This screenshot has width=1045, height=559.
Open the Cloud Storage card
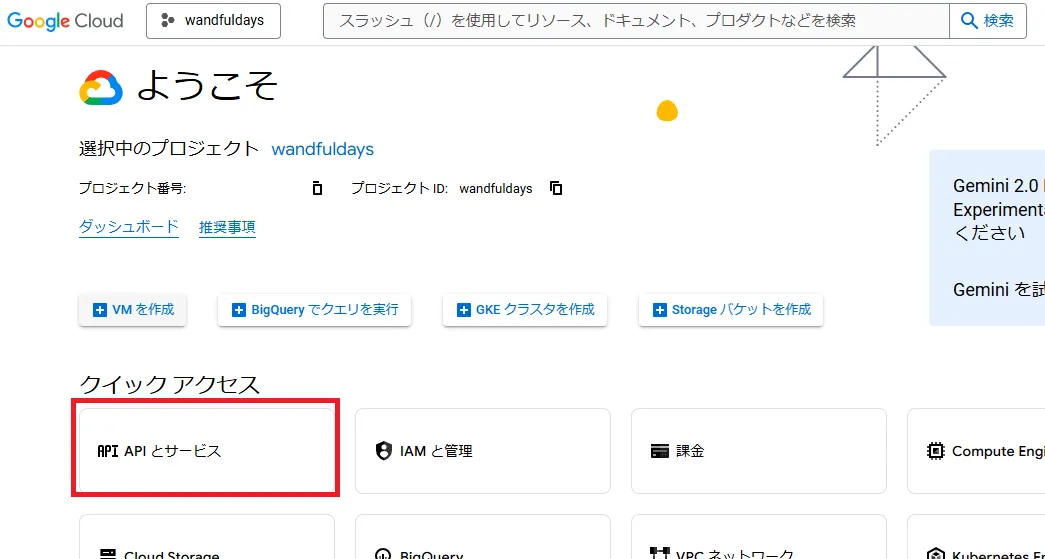coord(207,537)
